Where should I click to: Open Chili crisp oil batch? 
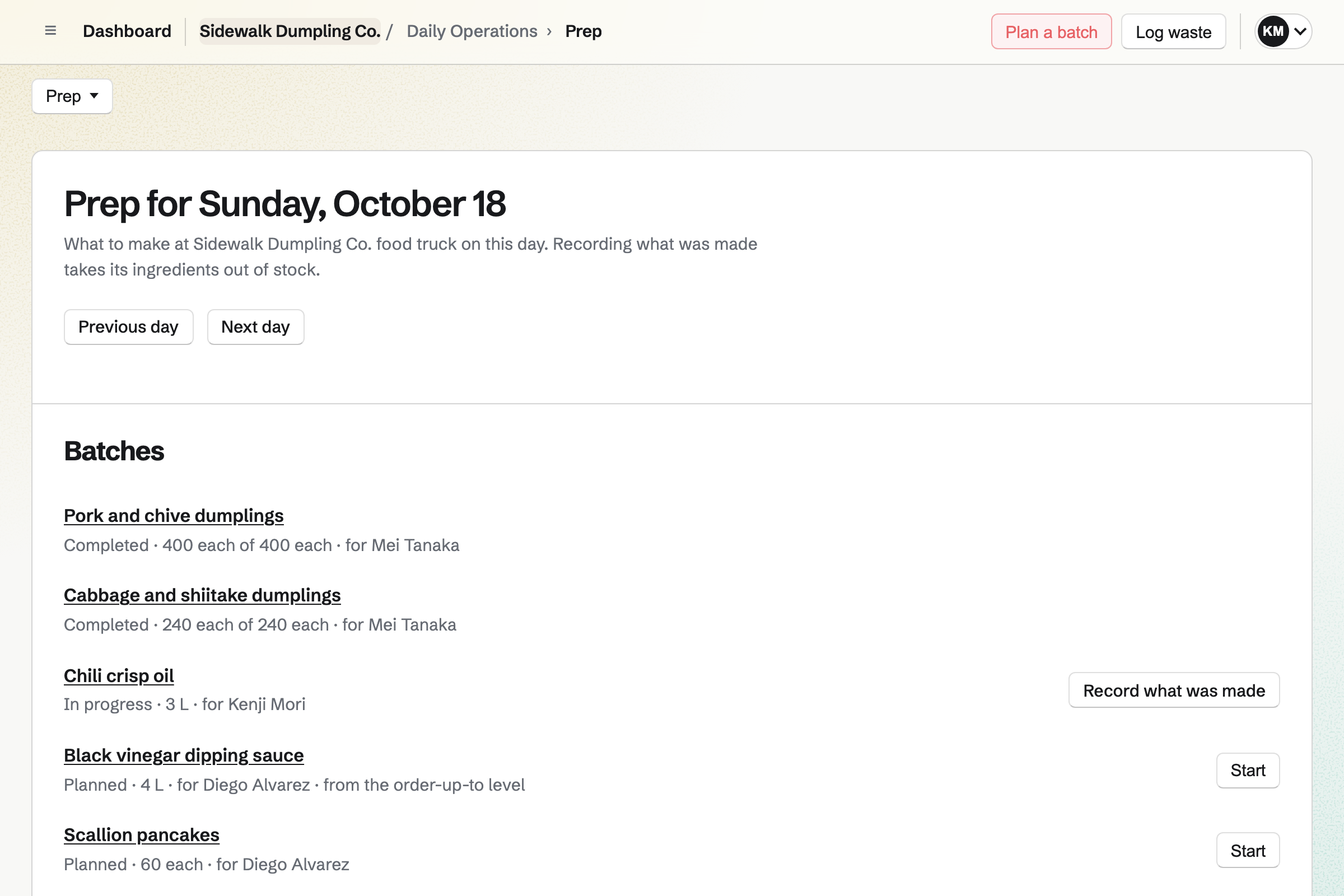(x=119, y=675)
